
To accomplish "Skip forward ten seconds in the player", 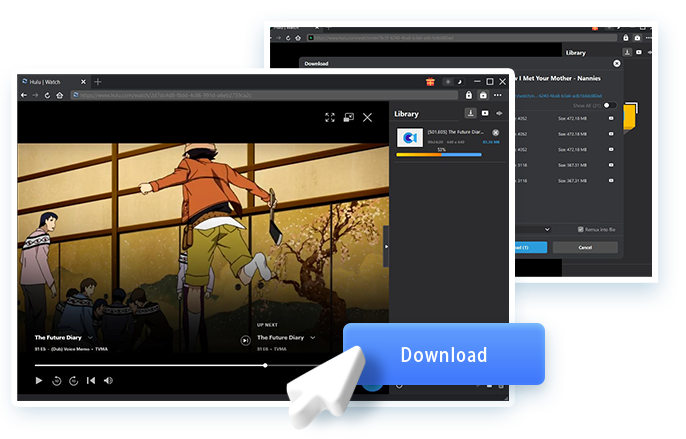I will point(74,381).
